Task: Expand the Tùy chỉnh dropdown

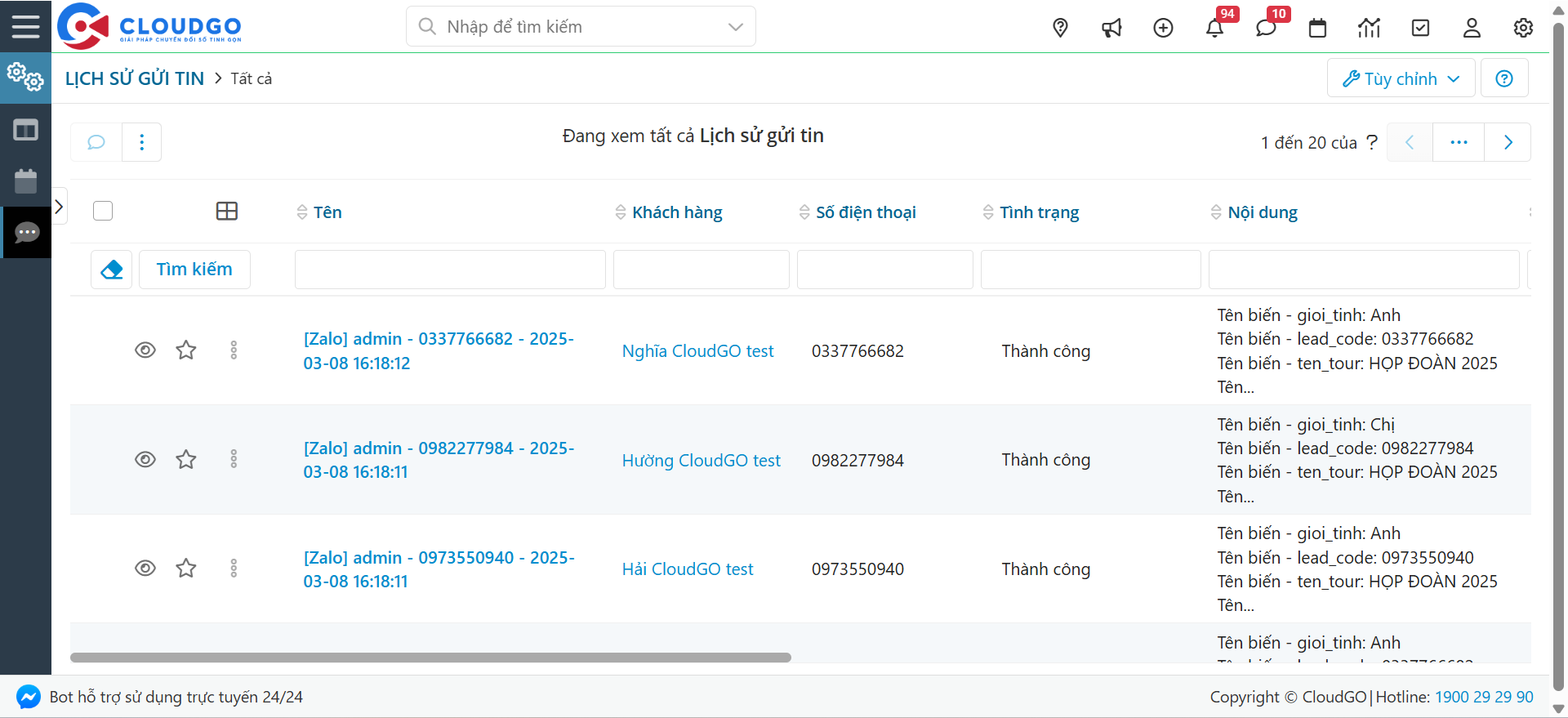Action: 1401,78
